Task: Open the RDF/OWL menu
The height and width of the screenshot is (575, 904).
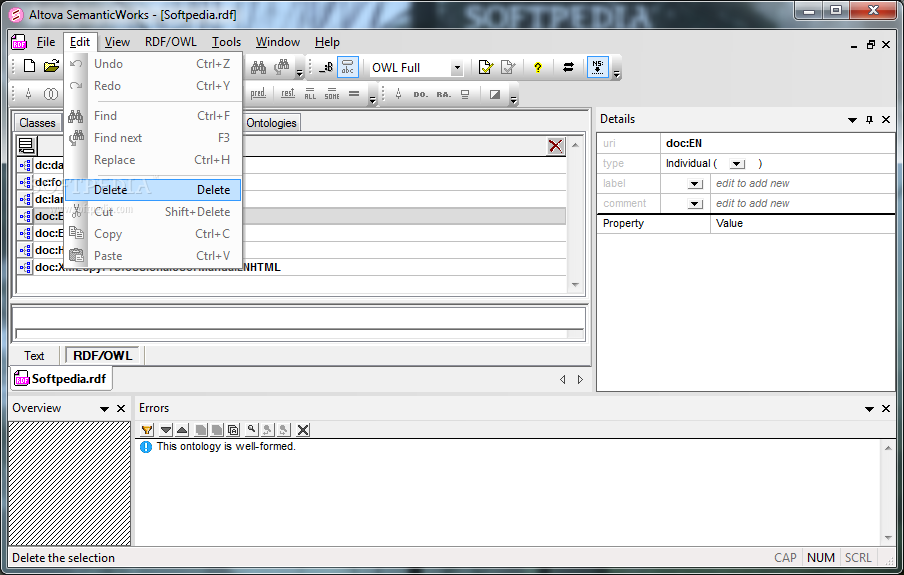Action: pyautogui.click(x=171, y=42)
